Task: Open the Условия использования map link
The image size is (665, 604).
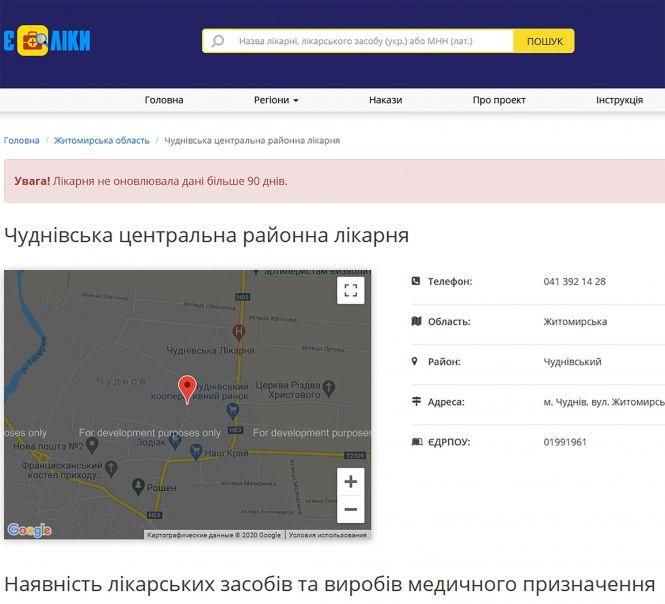Action: (327, 535)
